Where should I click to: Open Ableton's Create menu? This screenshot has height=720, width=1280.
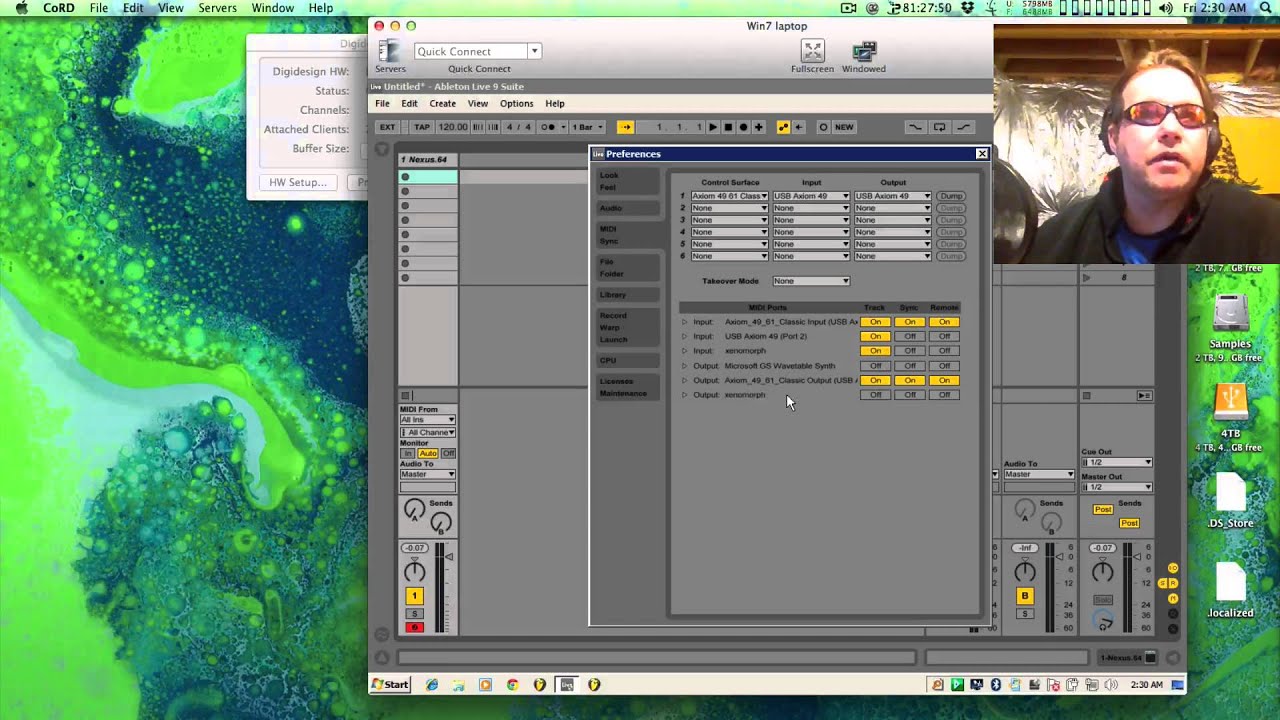tap(442, 103)
